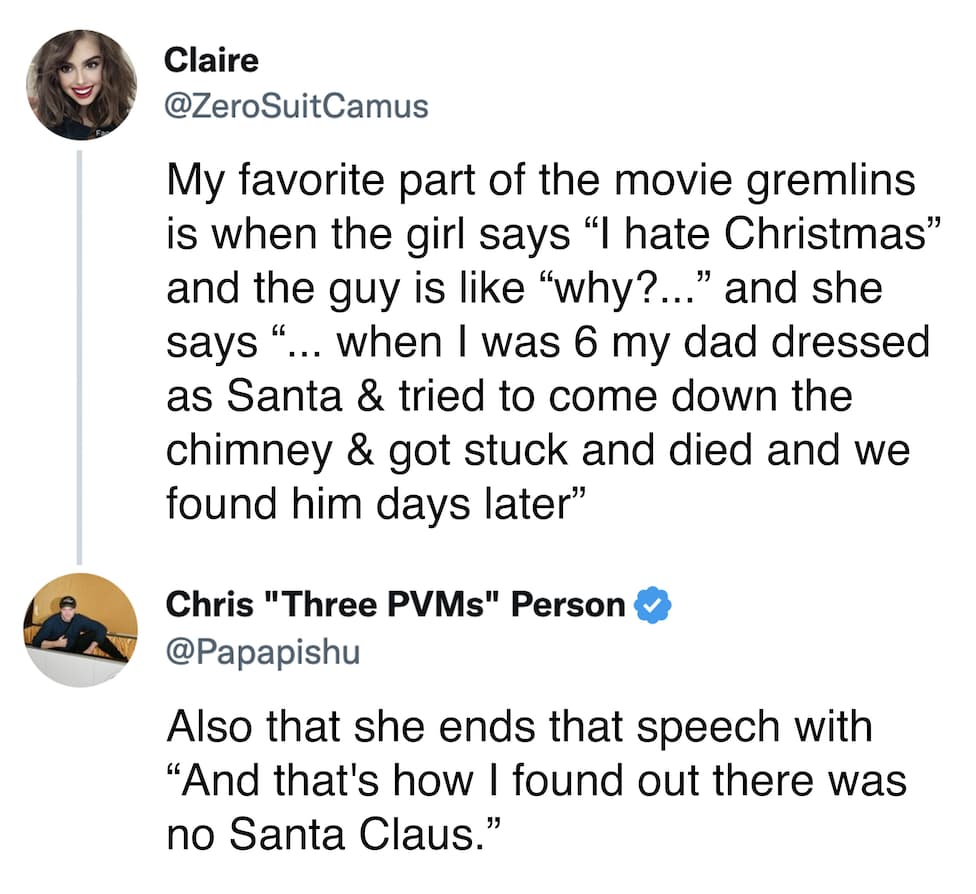Open Chris's profile avatar
The height and width of the screenshot is (894, 976).
point(81,630)
